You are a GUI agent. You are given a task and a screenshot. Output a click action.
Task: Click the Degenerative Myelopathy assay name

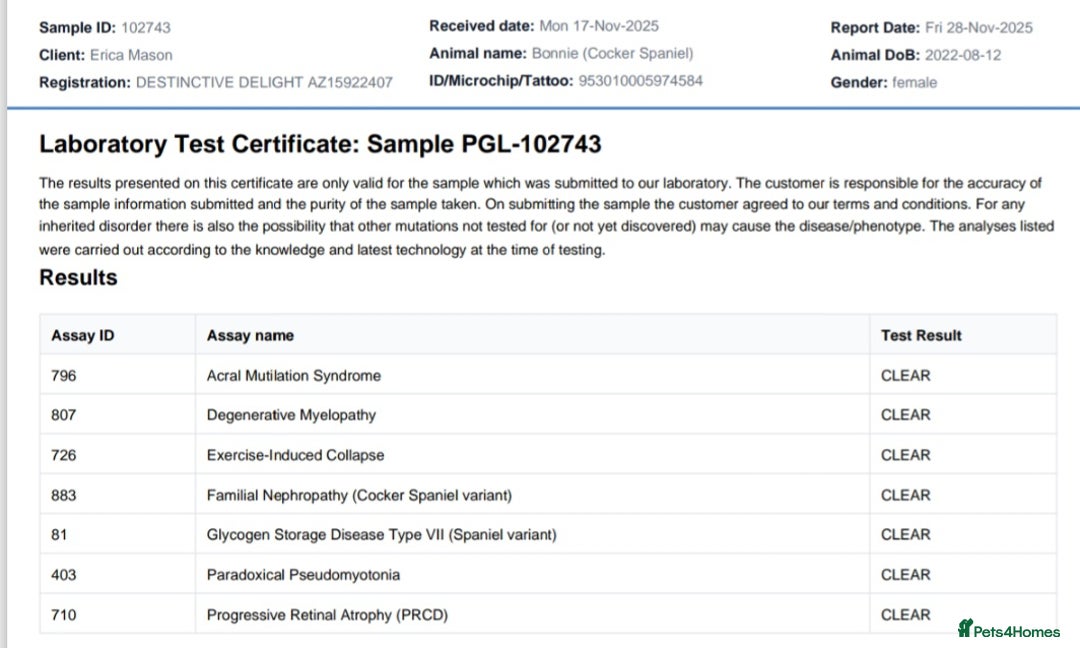[291, 415]
